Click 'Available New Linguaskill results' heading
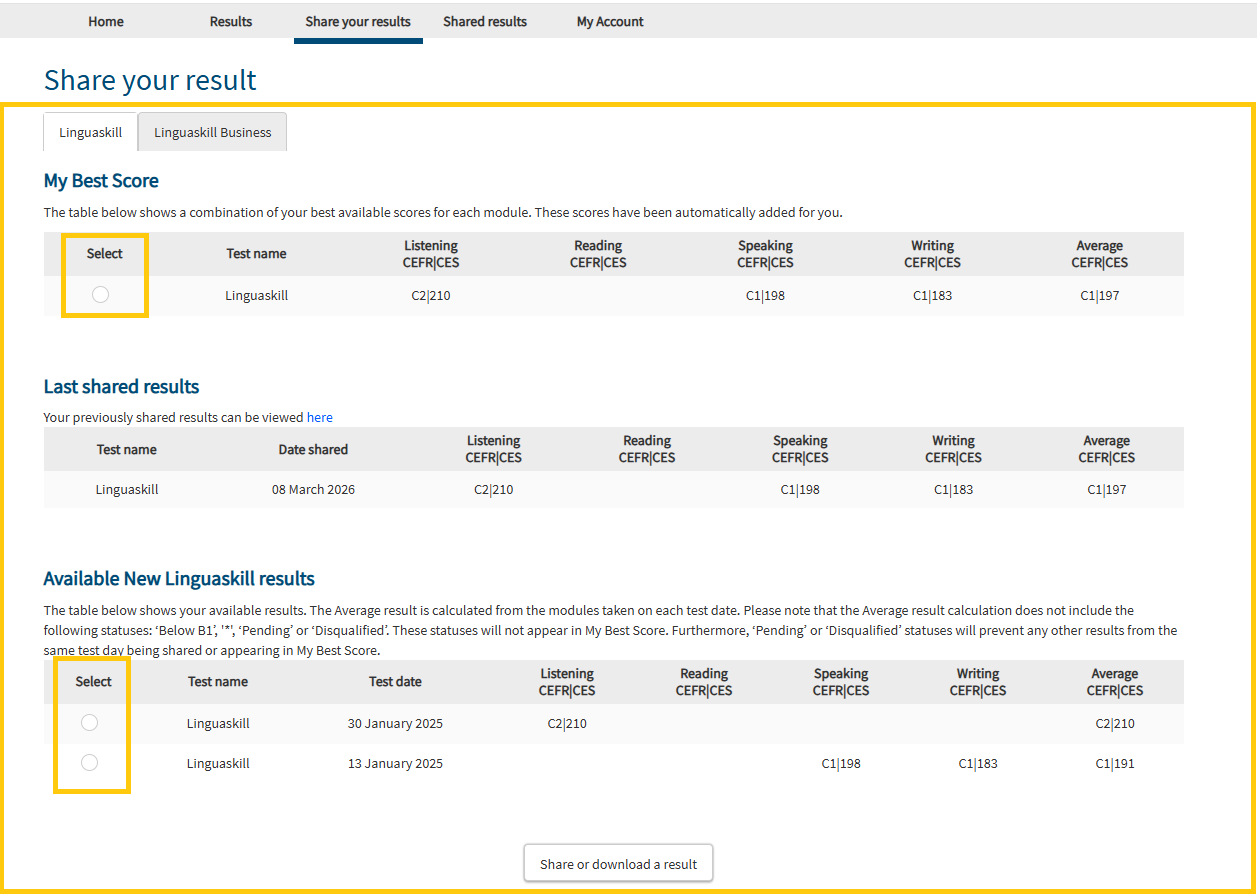The width and height of the screenshot is (1257, 894). coord(179,579)
